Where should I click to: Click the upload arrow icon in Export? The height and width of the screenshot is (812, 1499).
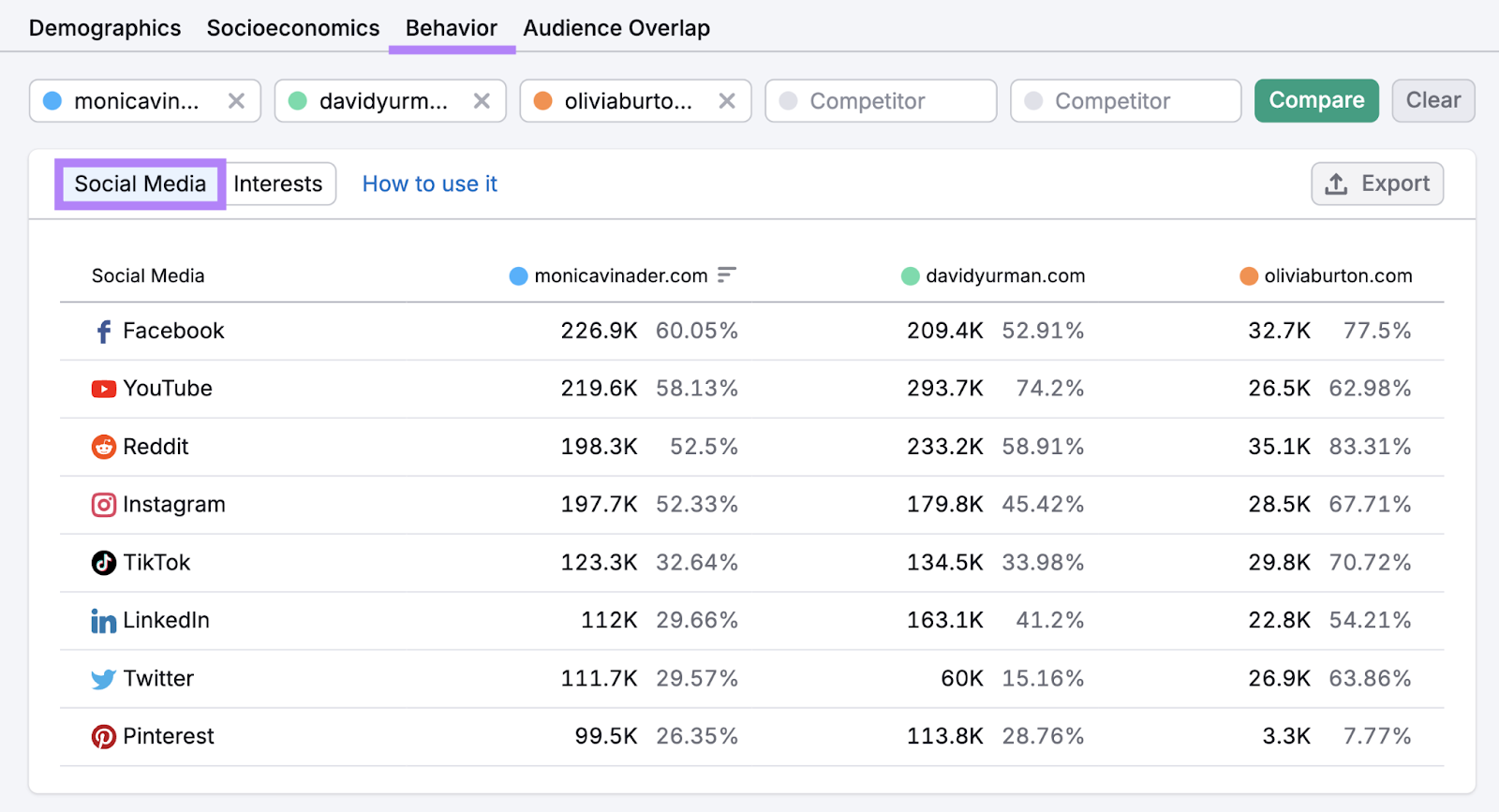click(1337, 184)
